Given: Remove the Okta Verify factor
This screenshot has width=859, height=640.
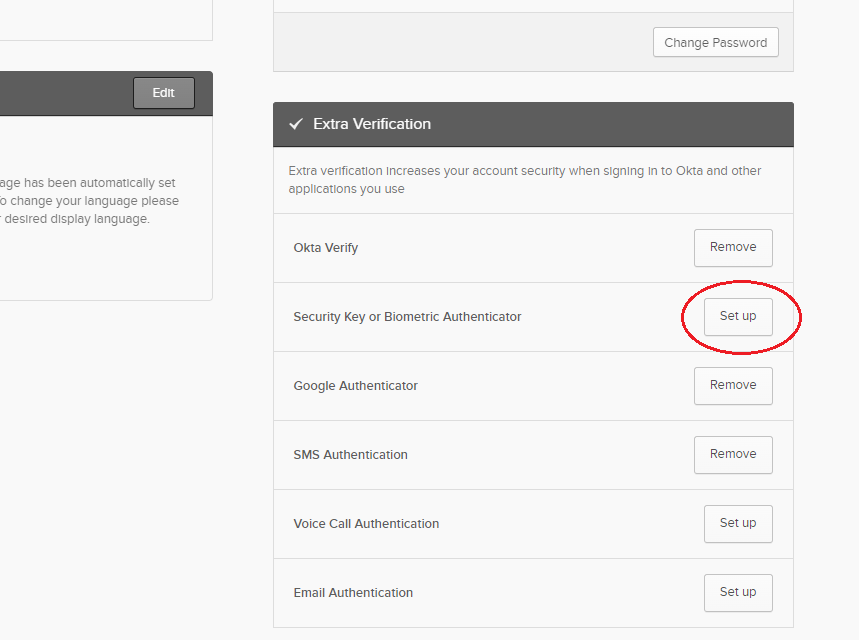Looking at the screenshot, I should (733, 247).
